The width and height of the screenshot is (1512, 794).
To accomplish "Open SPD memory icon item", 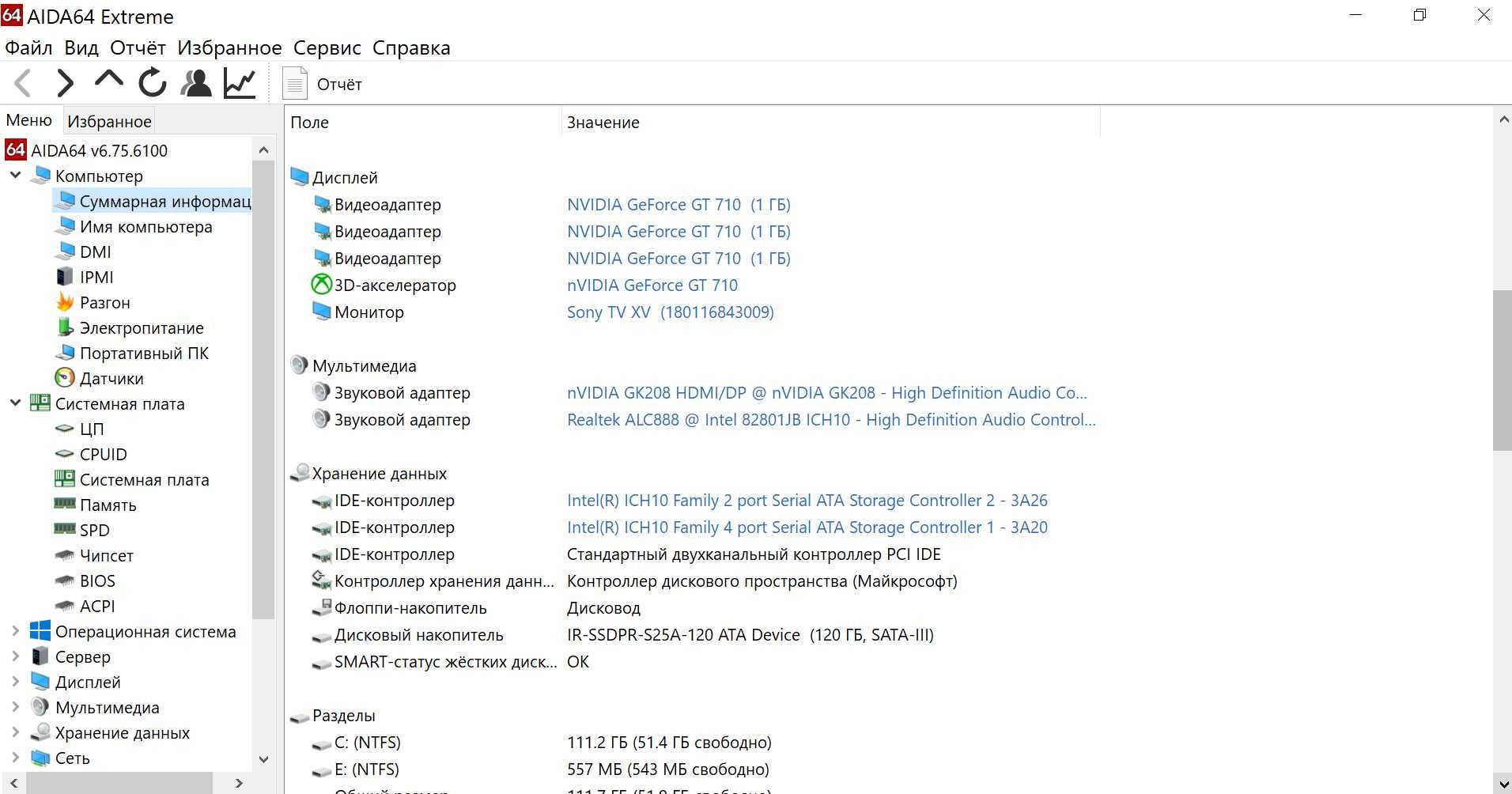I will pyautogui.click(x=65, y=528).
